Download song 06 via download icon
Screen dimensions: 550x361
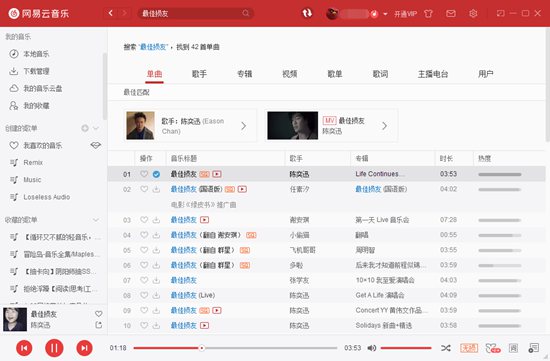click(156, 265)
